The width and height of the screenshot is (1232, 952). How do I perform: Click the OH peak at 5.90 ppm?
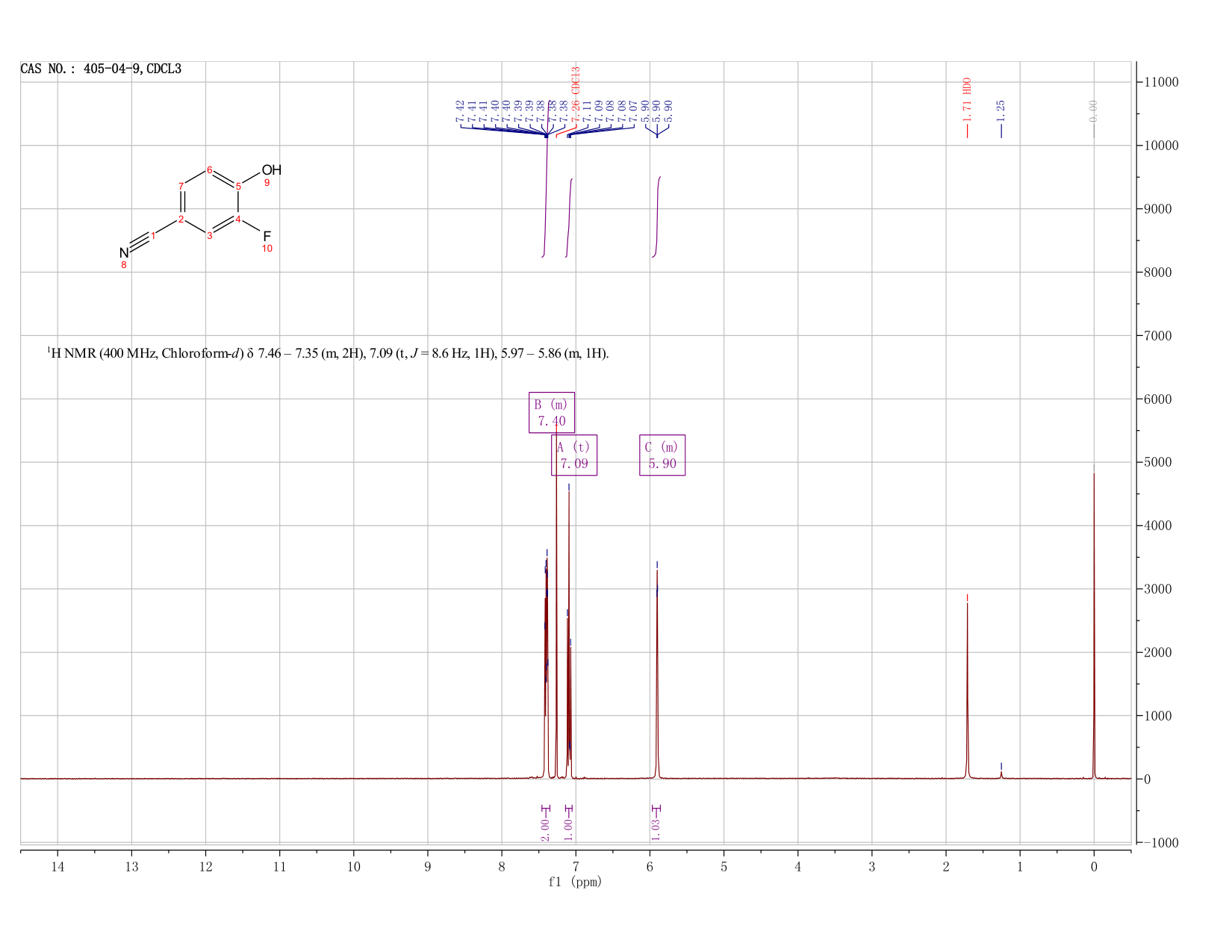click(x=657, y=676)
